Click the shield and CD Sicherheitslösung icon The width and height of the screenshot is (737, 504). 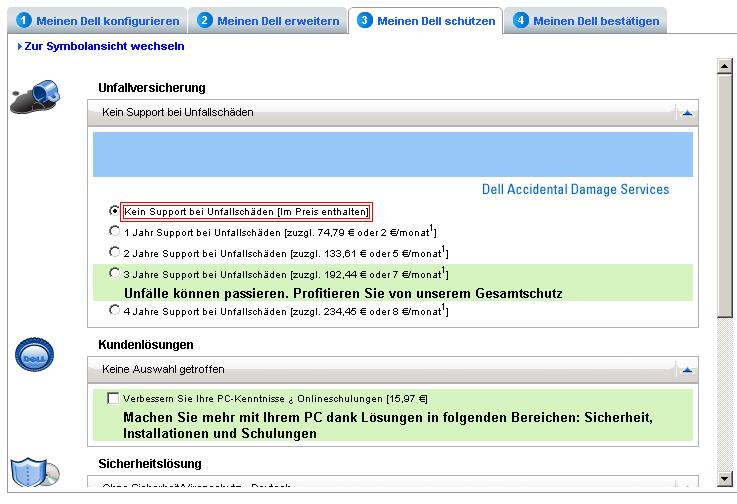[x=35, y=472]
